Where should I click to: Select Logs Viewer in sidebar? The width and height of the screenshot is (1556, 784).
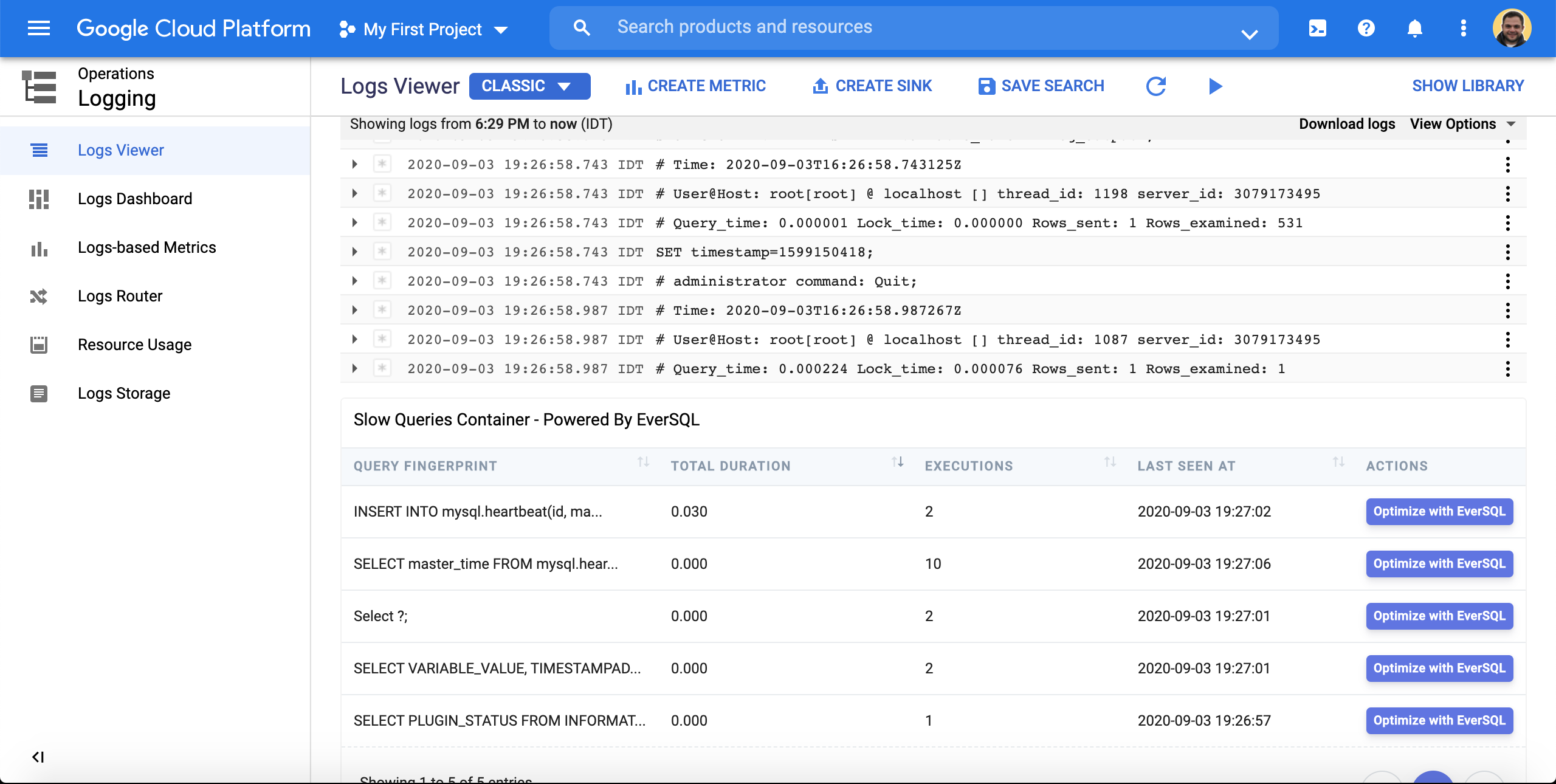point(155,150)
